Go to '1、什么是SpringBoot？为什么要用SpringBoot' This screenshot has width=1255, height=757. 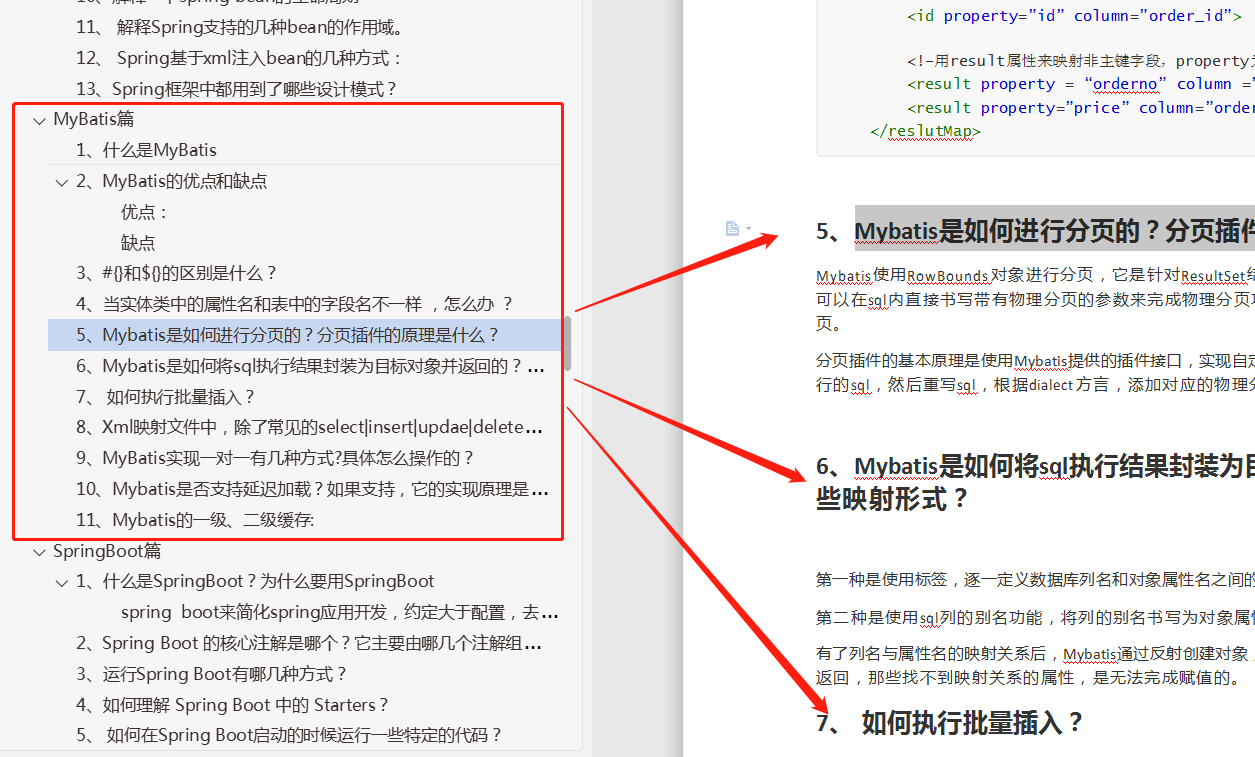pyautogui.click(x=255, y=581)
